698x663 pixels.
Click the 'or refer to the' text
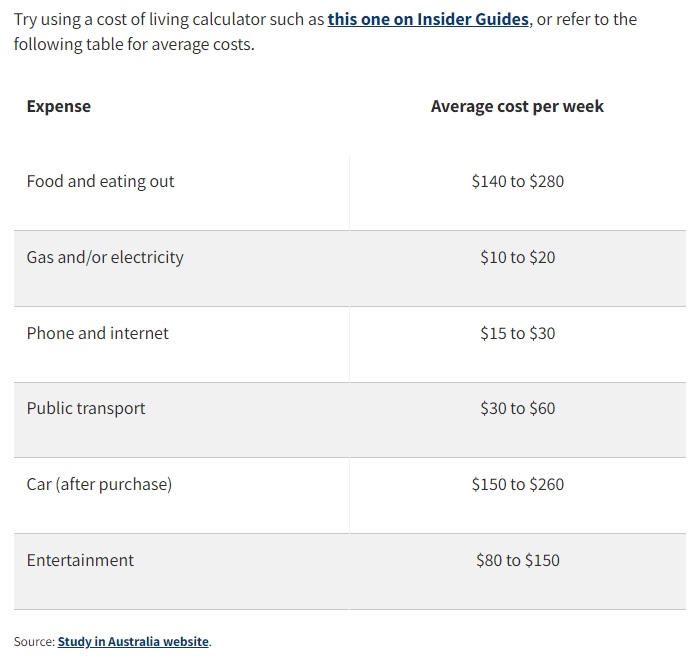tap(587, 20)
